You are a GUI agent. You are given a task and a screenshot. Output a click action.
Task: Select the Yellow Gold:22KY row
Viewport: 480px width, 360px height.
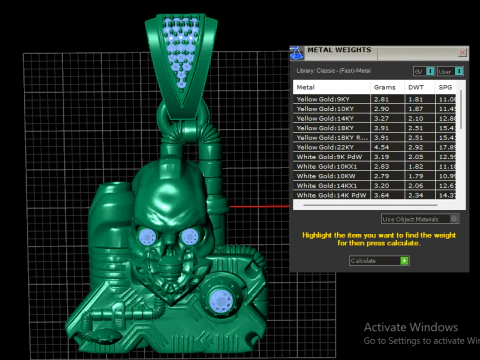point(375,147)
